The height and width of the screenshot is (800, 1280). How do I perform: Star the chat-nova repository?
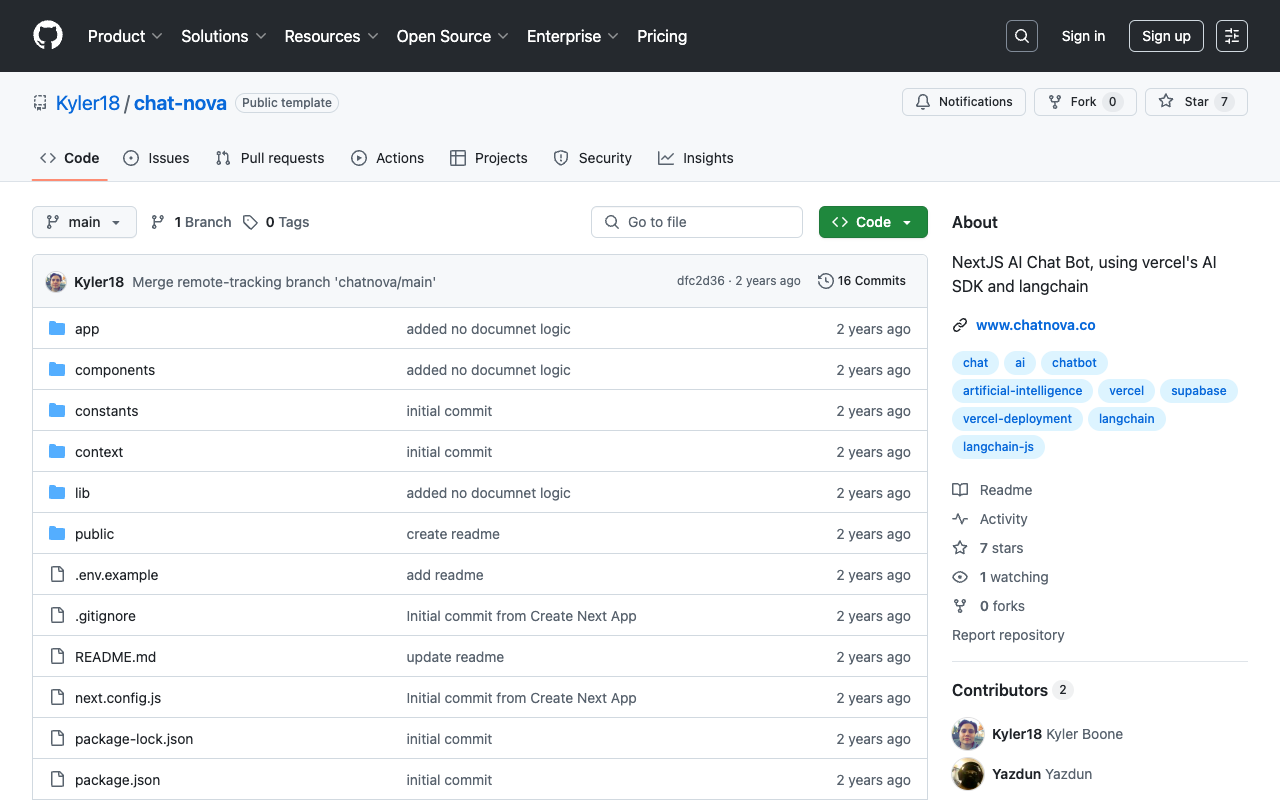1196,102
